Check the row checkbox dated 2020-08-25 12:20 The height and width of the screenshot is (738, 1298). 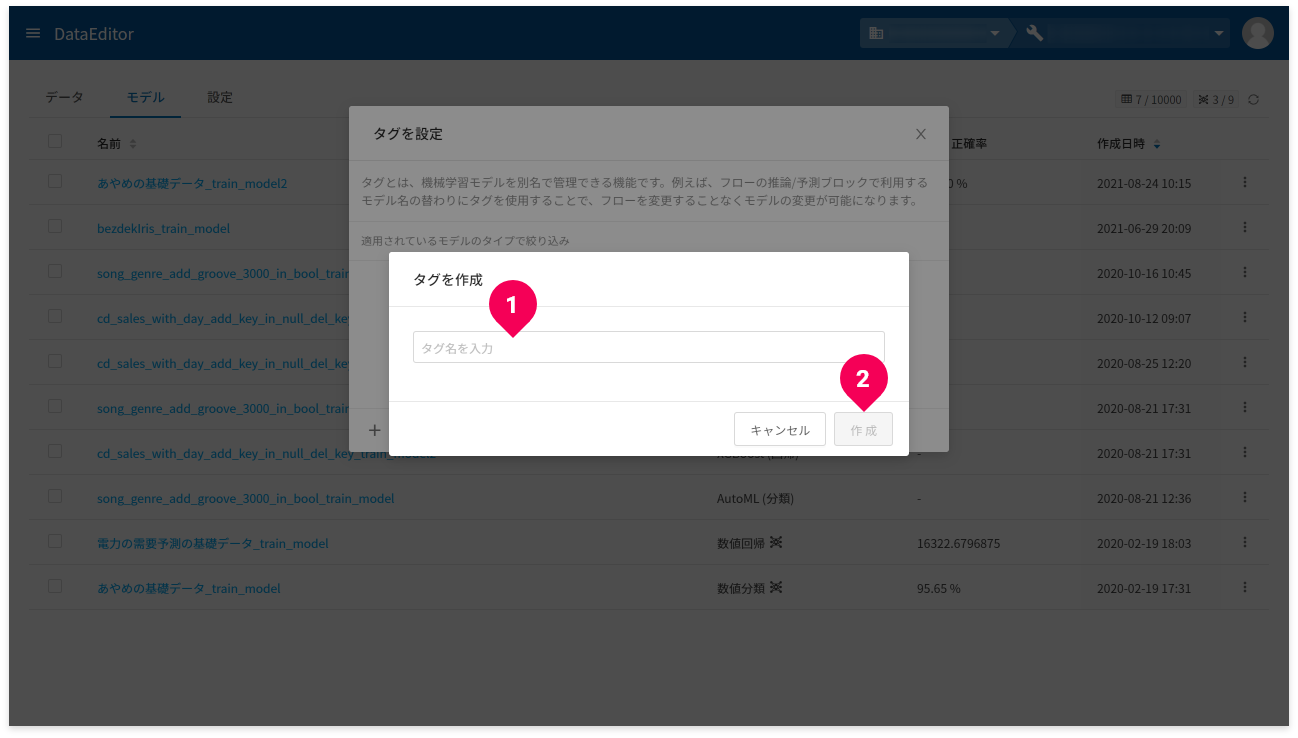click(55, 361)
